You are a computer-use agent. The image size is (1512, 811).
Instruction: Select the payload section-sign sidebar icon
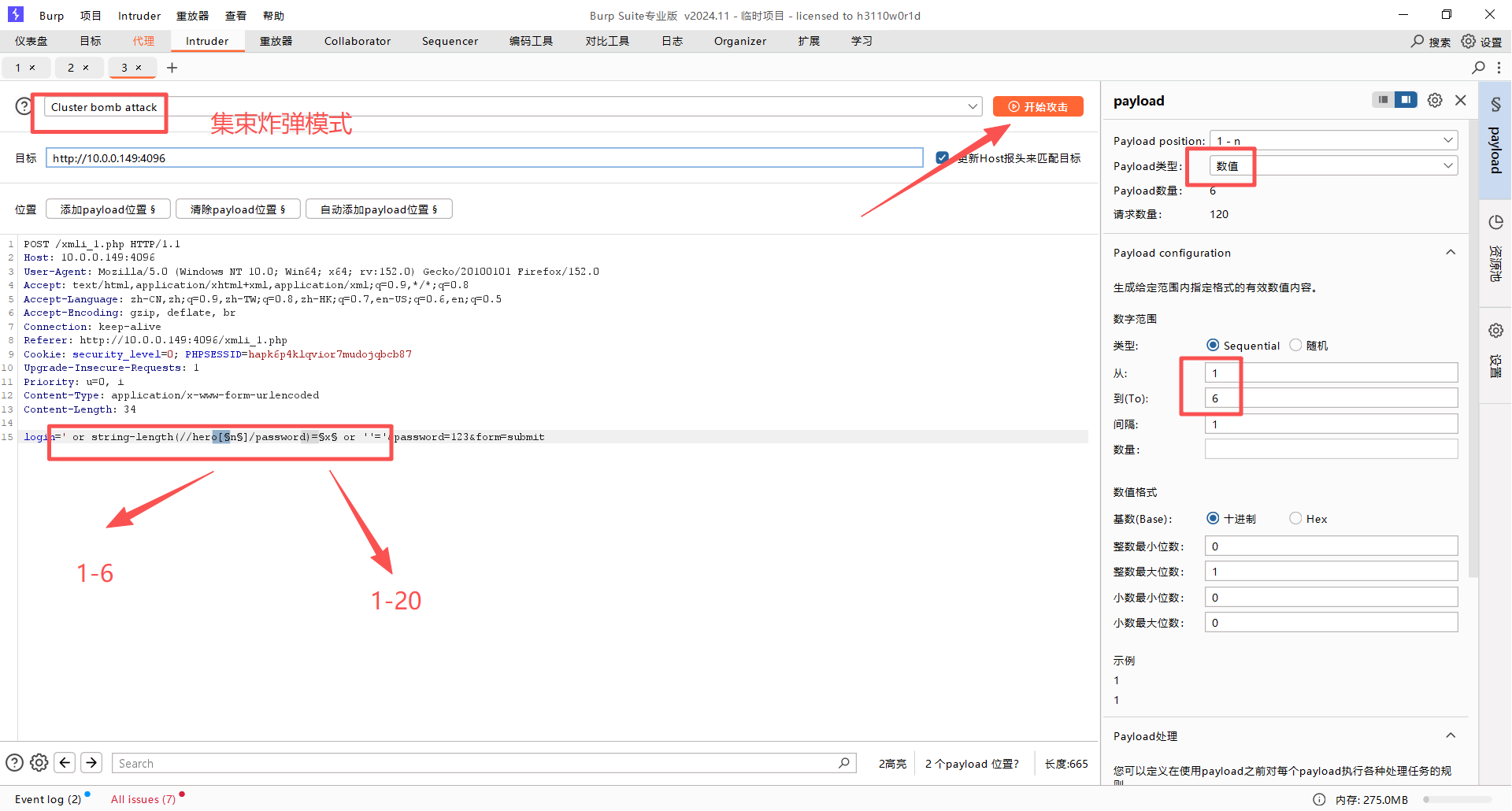1495,105
